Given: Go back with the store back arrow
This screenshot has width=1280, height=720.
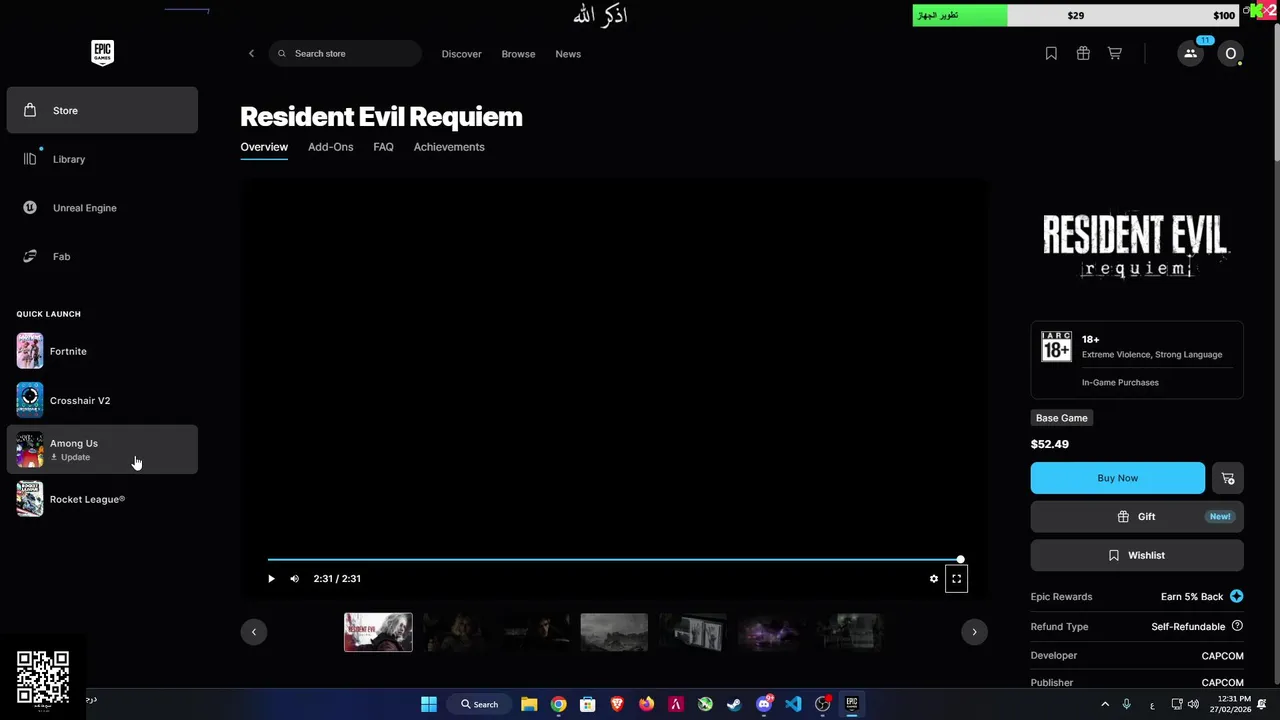Looking at the screenshot, I should (x=251, y=54).
